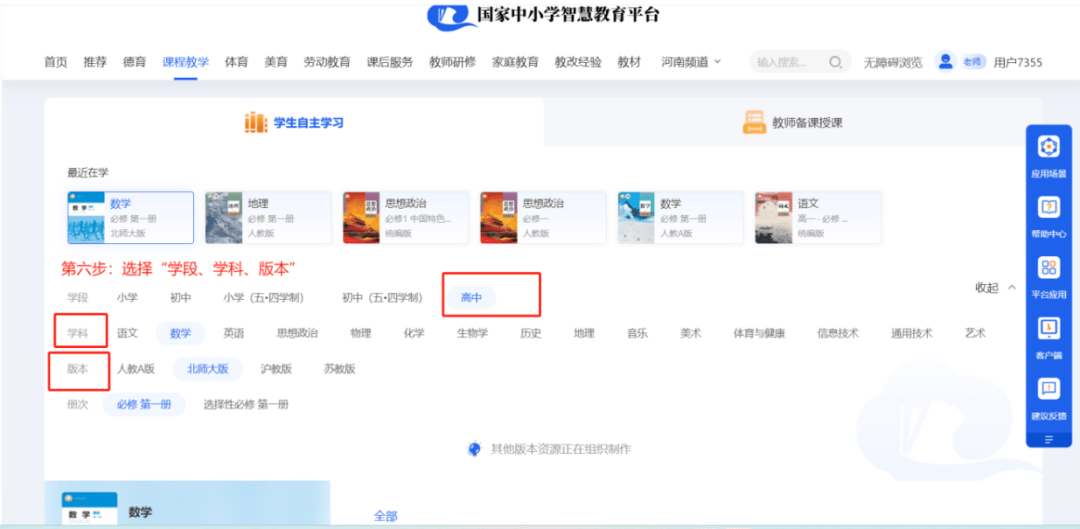Select 物理 subject
Image resolution: width=1080 pixels, height=529 pixels.
pos(360,333)
